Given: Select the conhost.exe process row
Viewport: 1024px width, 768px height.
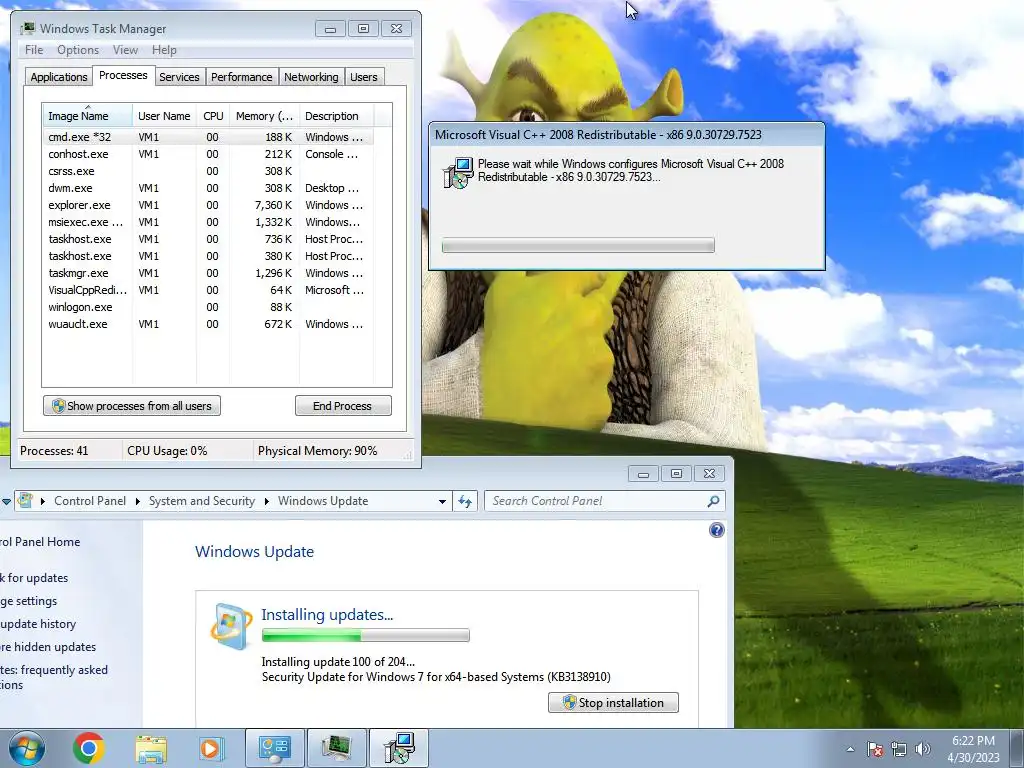Looking at the screenshot, I should pyautogui.click(x=208, y=154).
